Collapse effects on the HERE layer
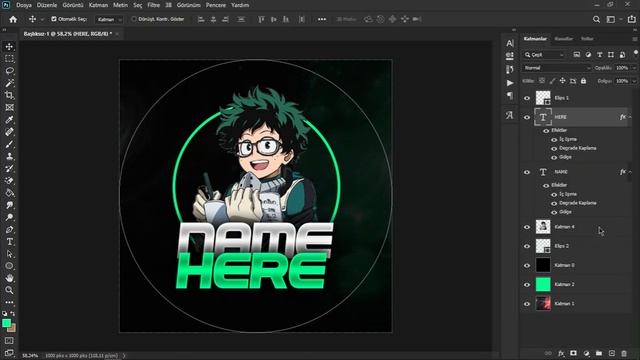The image size is (640, 360). tap(630, 117)
